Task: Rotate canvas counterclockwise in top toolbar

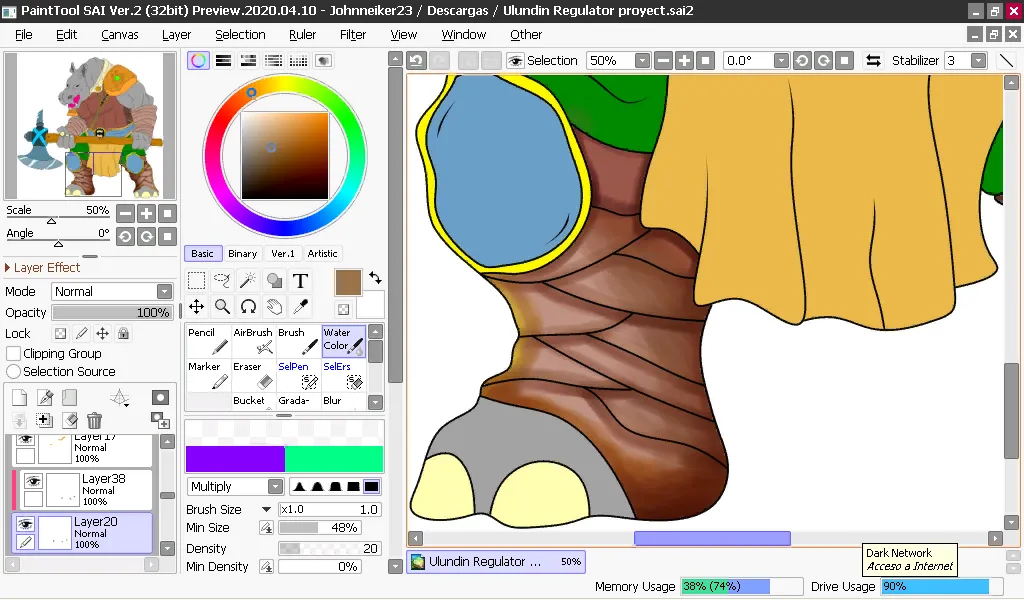Action: pos(802,61)
